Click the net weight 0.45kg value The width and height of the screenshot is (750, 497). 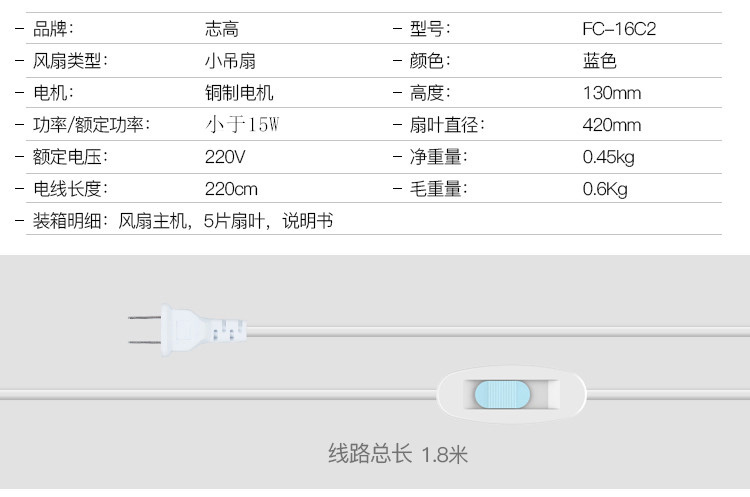608,157
